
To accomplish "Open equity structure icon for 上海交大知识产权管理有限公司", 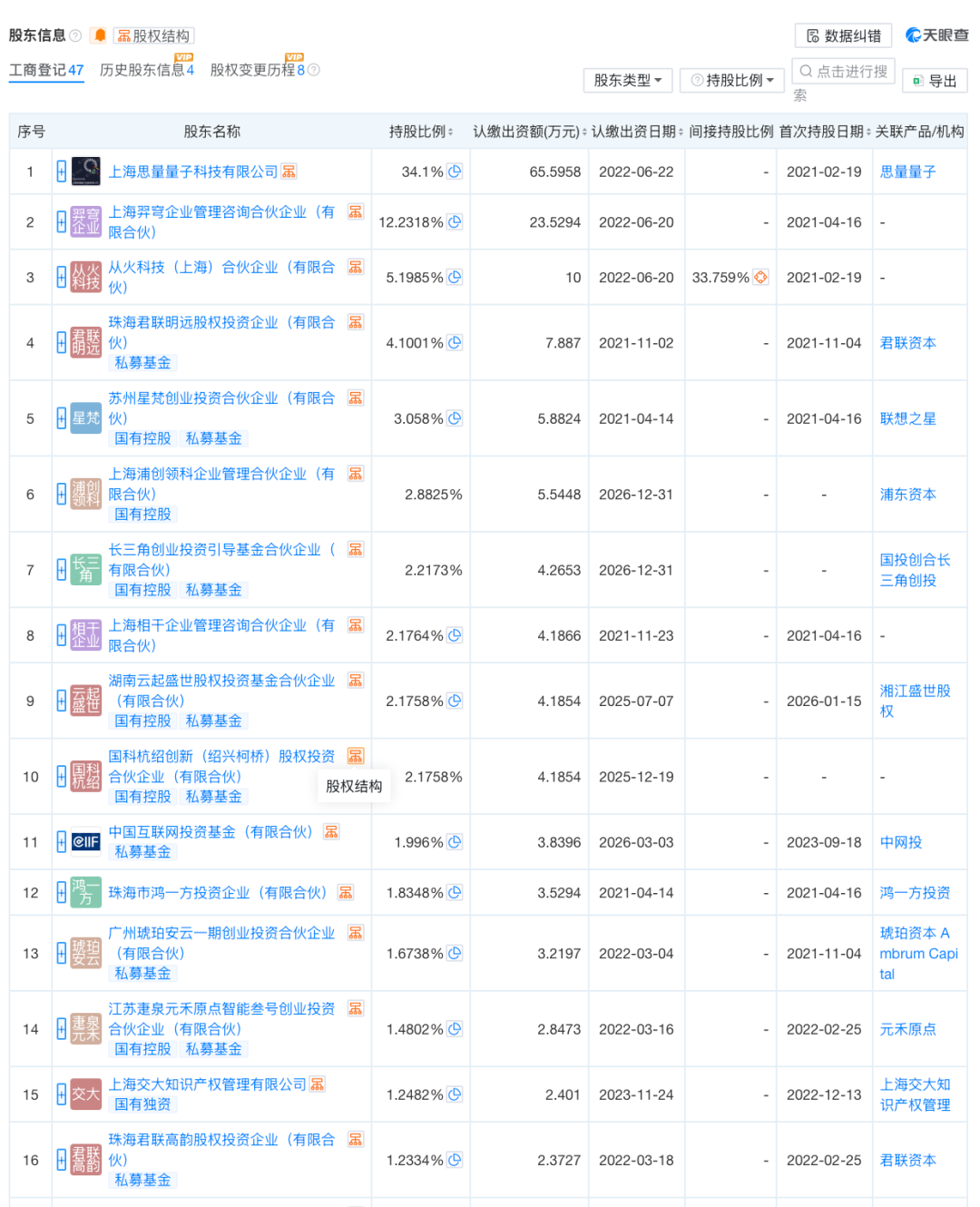I will pyautogui.click(x=317, y=1084).
